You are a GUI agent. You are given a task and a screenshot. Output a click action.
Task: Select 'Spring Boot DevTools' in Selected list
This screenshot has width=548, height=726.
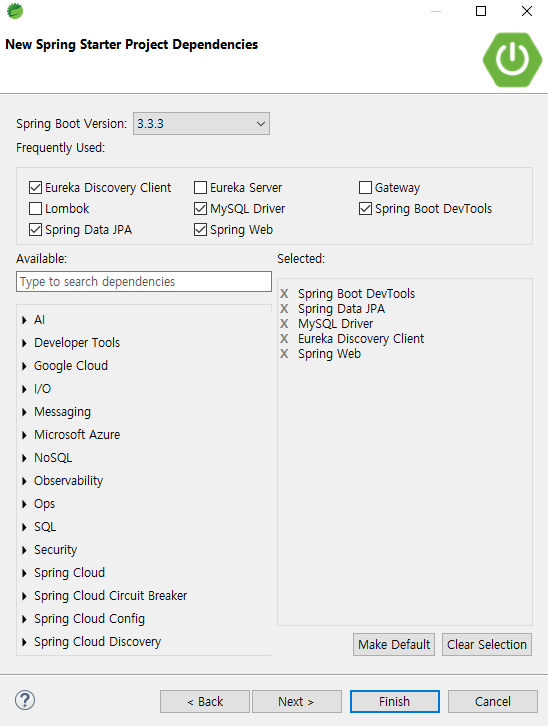[x=356, y=294]
